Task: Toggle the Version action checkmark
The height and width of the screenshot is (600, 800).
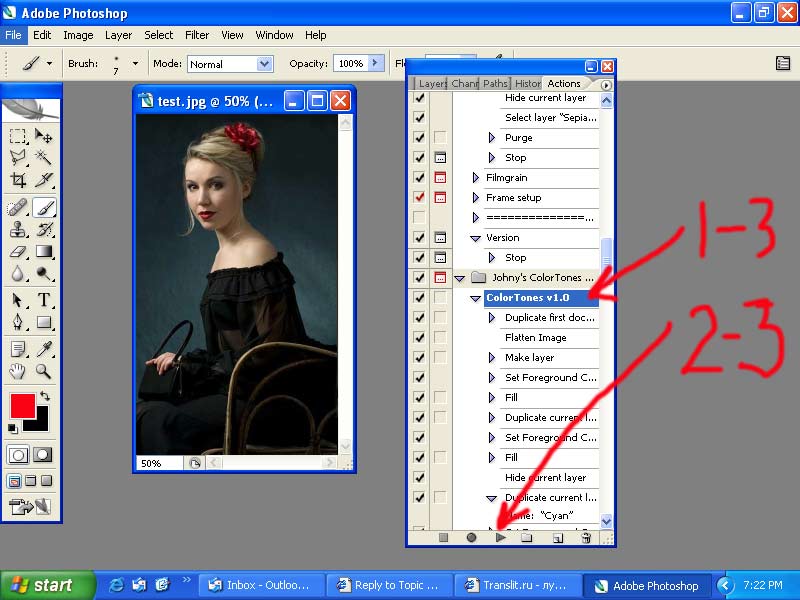Action: [419, 237]
